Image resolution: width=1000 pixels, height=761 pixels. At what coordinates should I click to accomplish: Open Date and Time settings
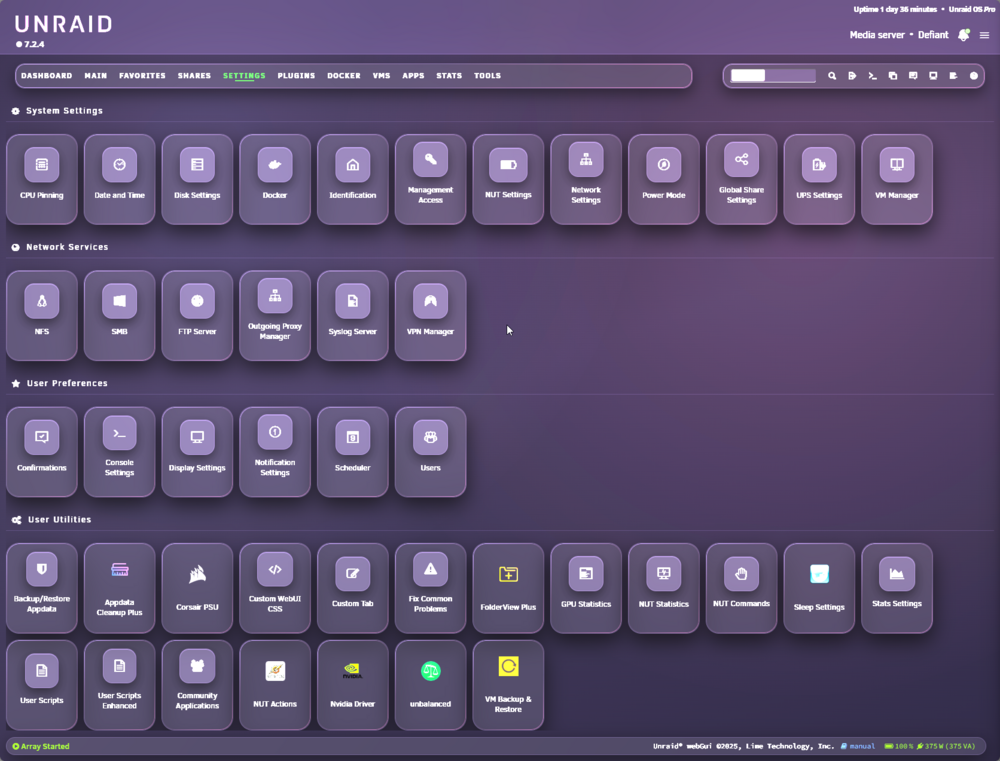[119, 179]
